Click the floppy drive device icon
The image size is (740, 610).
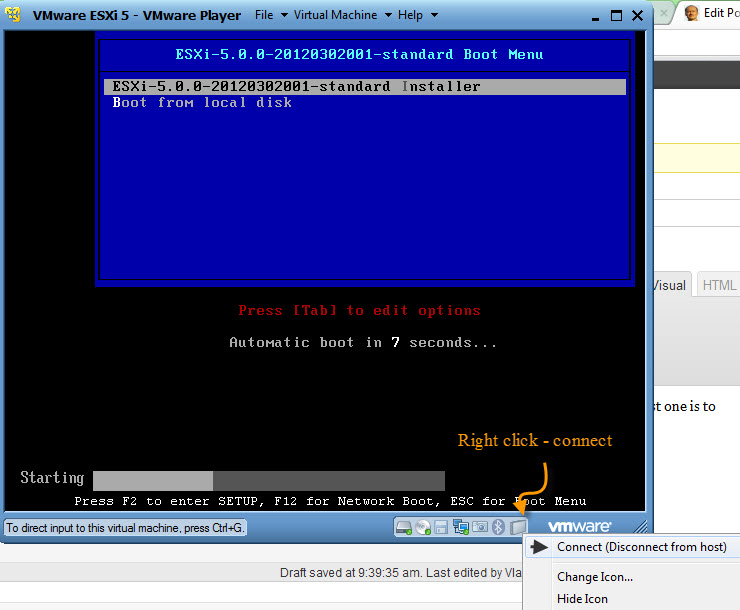pyautogui.click(x=441, y=527)
